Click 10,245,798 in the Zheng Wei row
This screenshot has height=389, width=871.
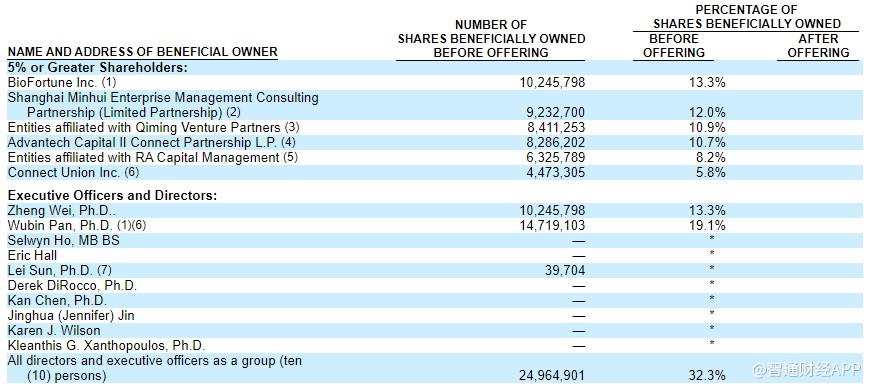(x=552, y=211)
